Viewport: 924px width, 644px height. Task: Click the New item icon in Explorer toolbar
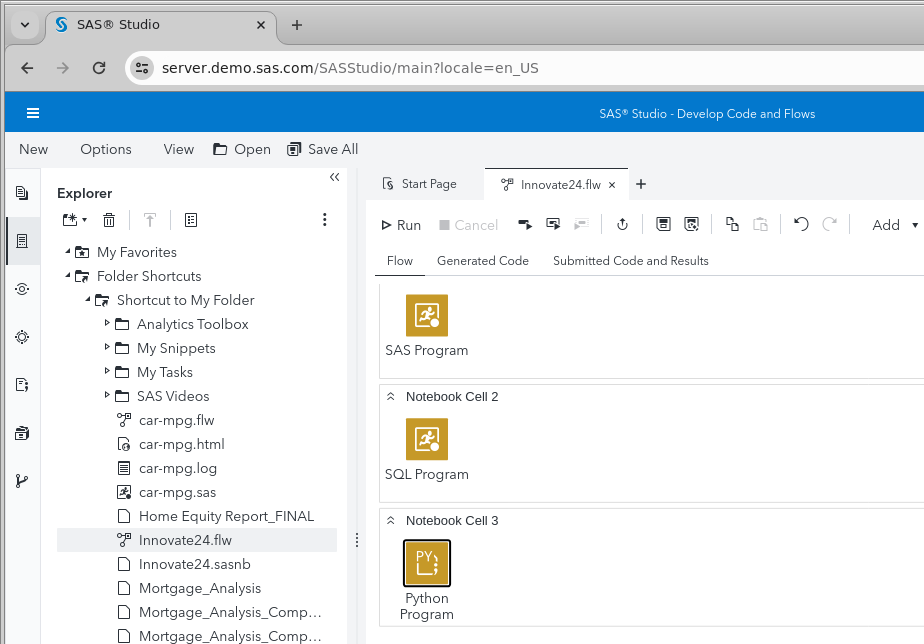point(68,219)
